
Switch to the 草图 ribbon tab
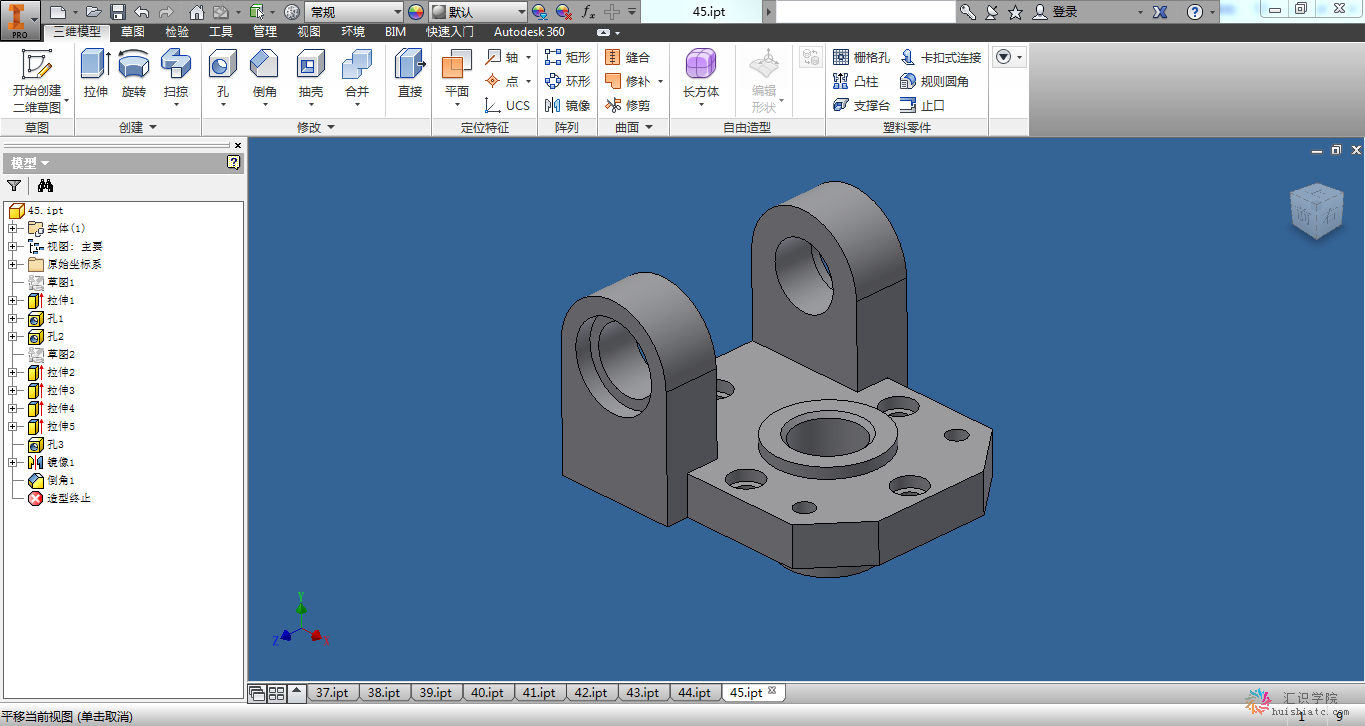133,32
